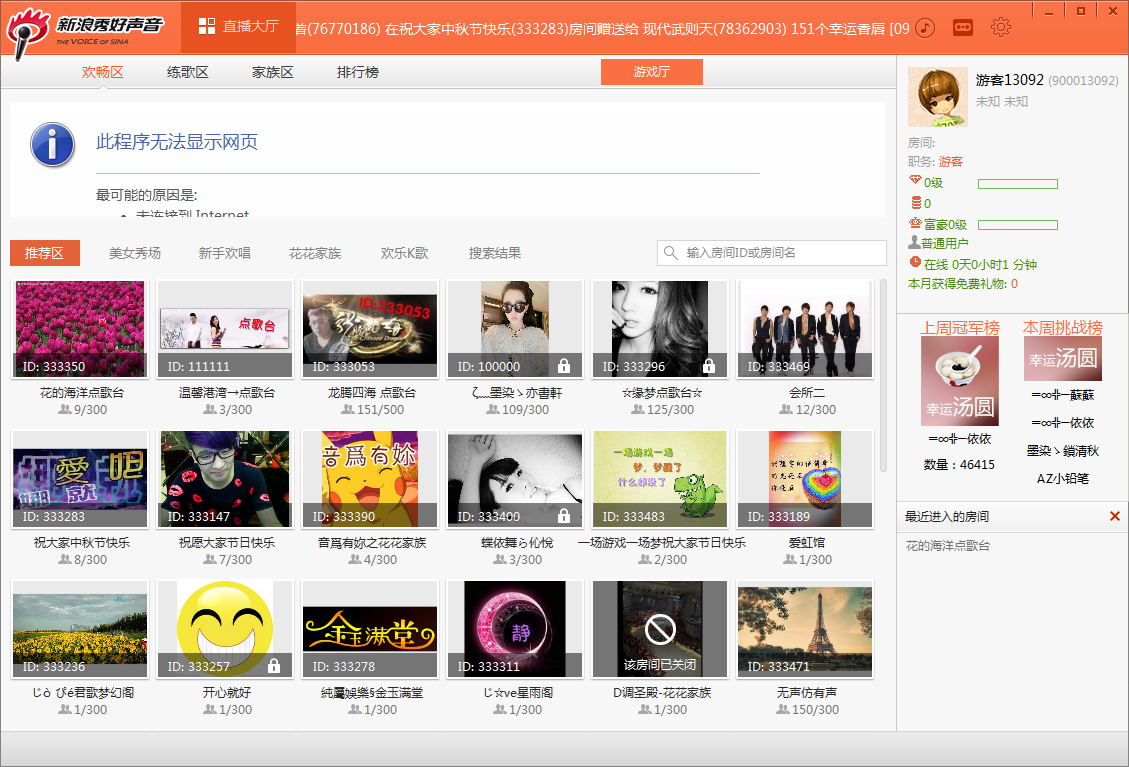Click lock icon on room 100000

click(564, 366)
